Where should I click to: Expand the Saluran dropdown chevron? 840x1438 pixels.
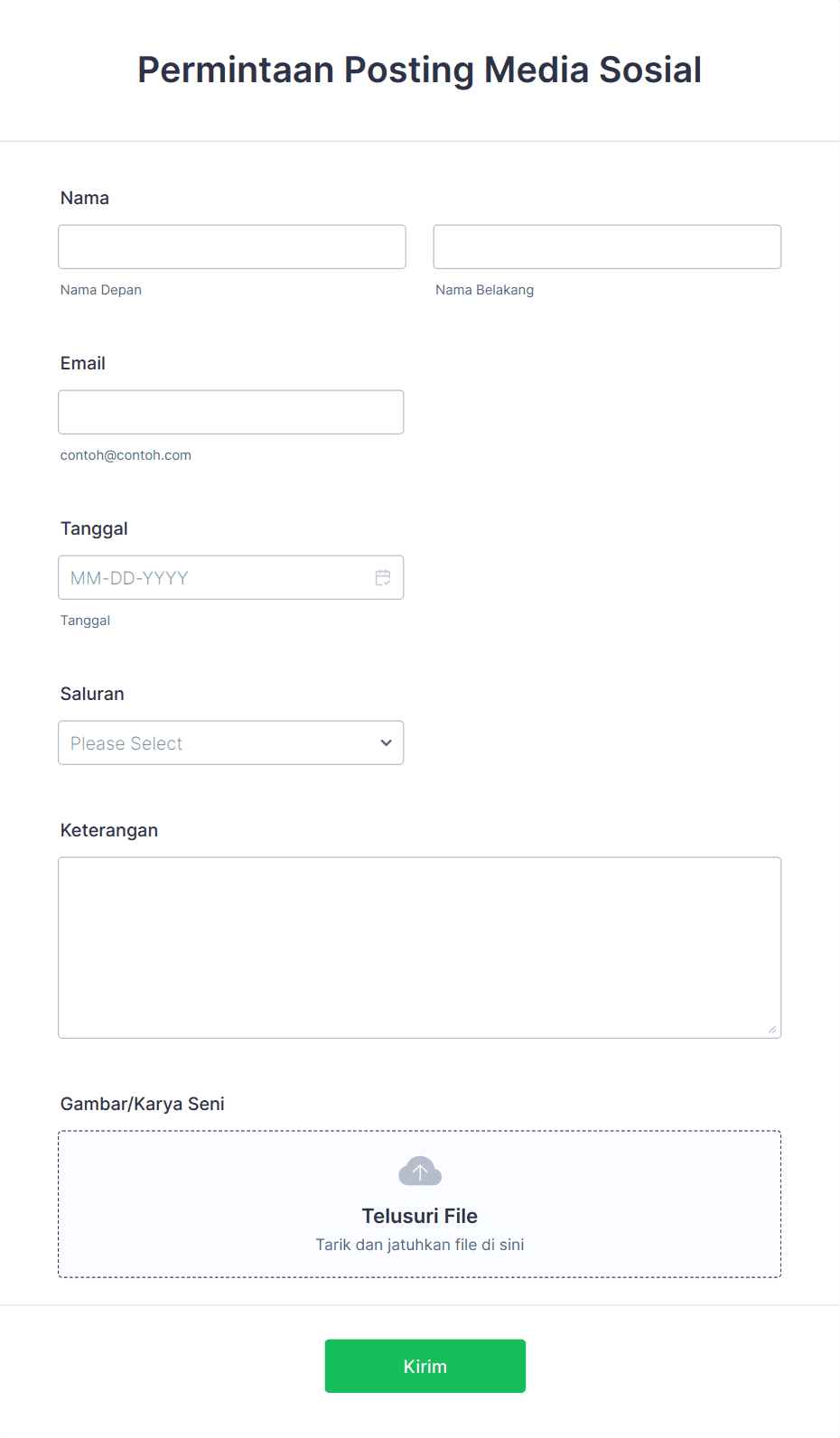coord(386,743)
